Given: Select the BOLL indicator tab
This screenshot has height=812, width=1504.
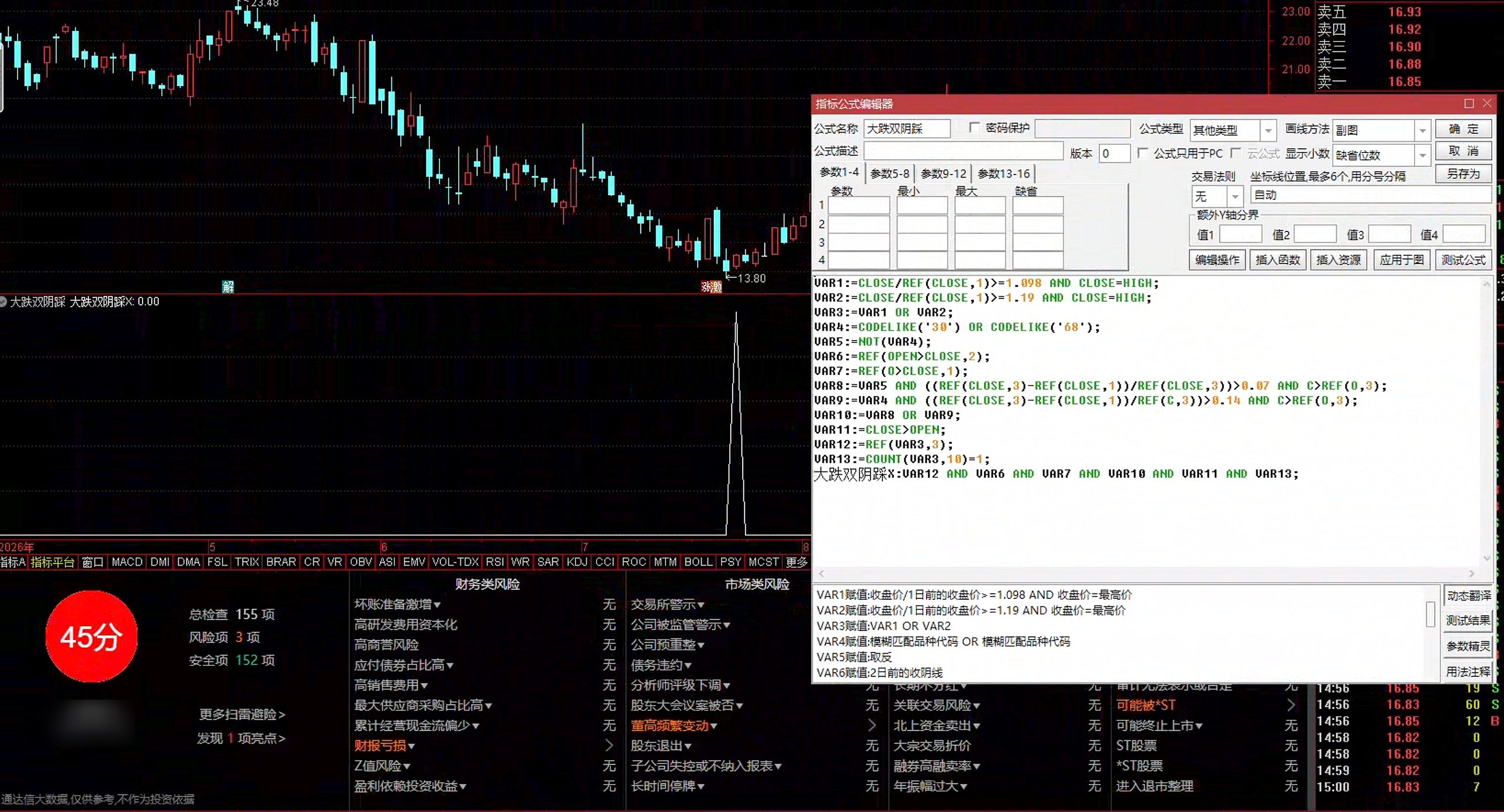Looking at the screenshot, I should 698,562.
